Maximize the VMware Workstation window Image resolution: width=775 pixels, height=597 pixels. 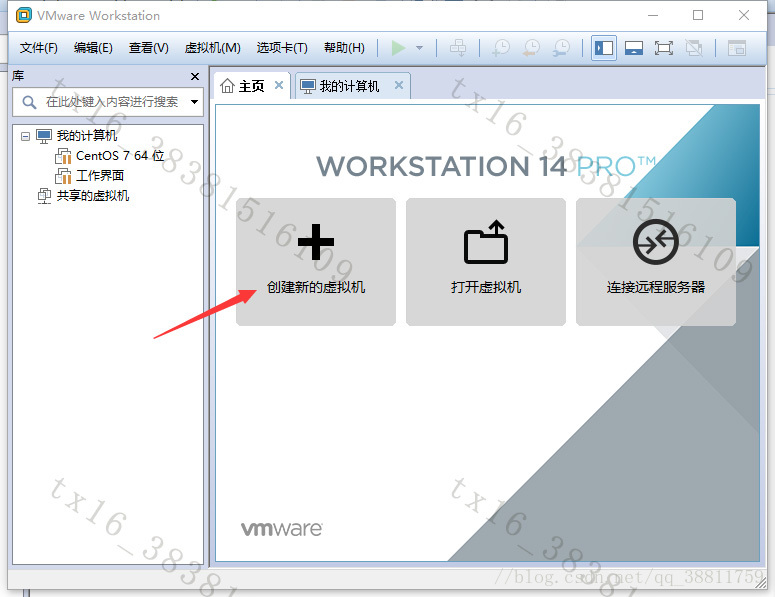pyautogui.click(x=698, y=15)
